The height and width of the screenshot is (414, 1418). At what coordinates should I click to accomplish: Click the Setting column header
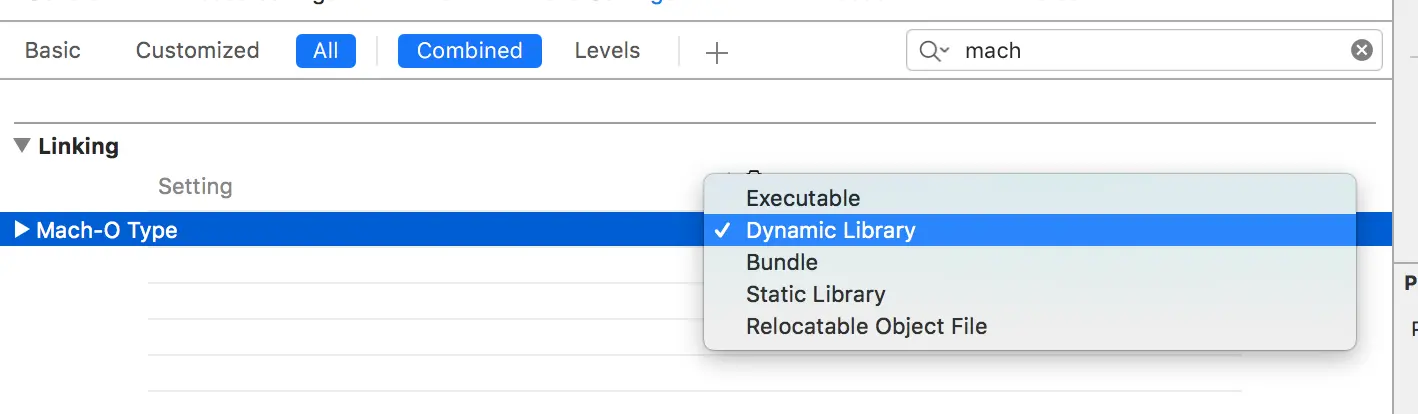coord(195,186)
